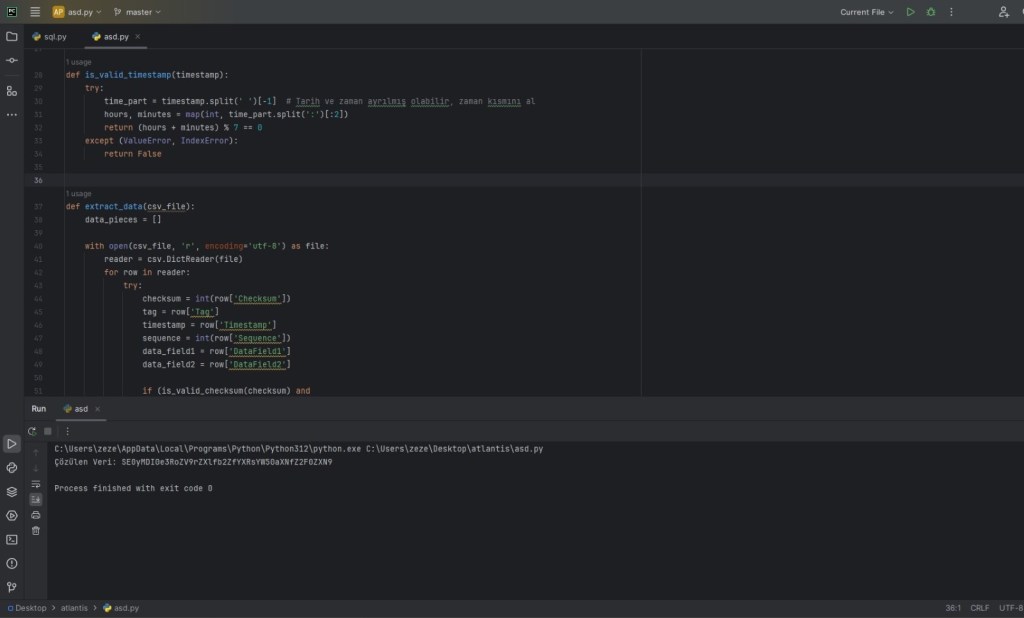Open the Project folder tool window
Image resolution: width=1024 pixels, height=618 pixels.
[x=12, y=36]
